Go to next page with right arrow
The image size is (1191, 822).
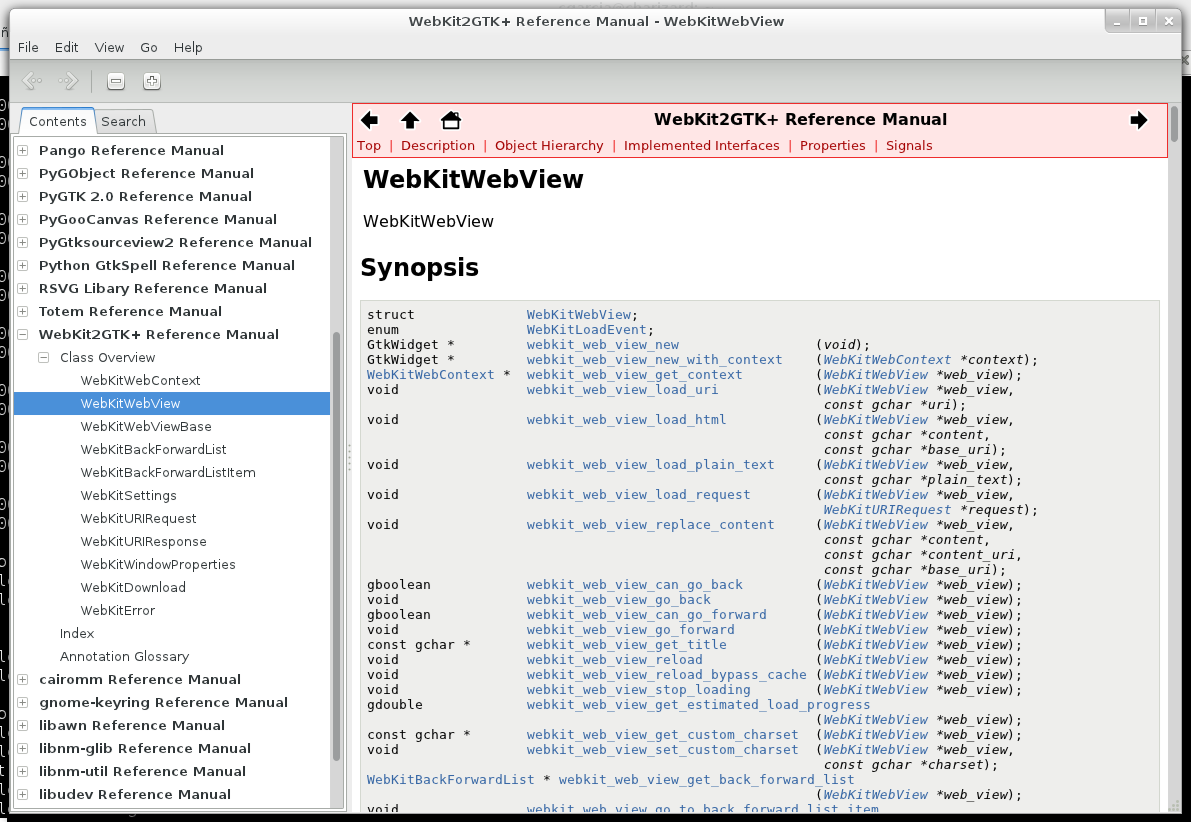(x=1139, y=120)
